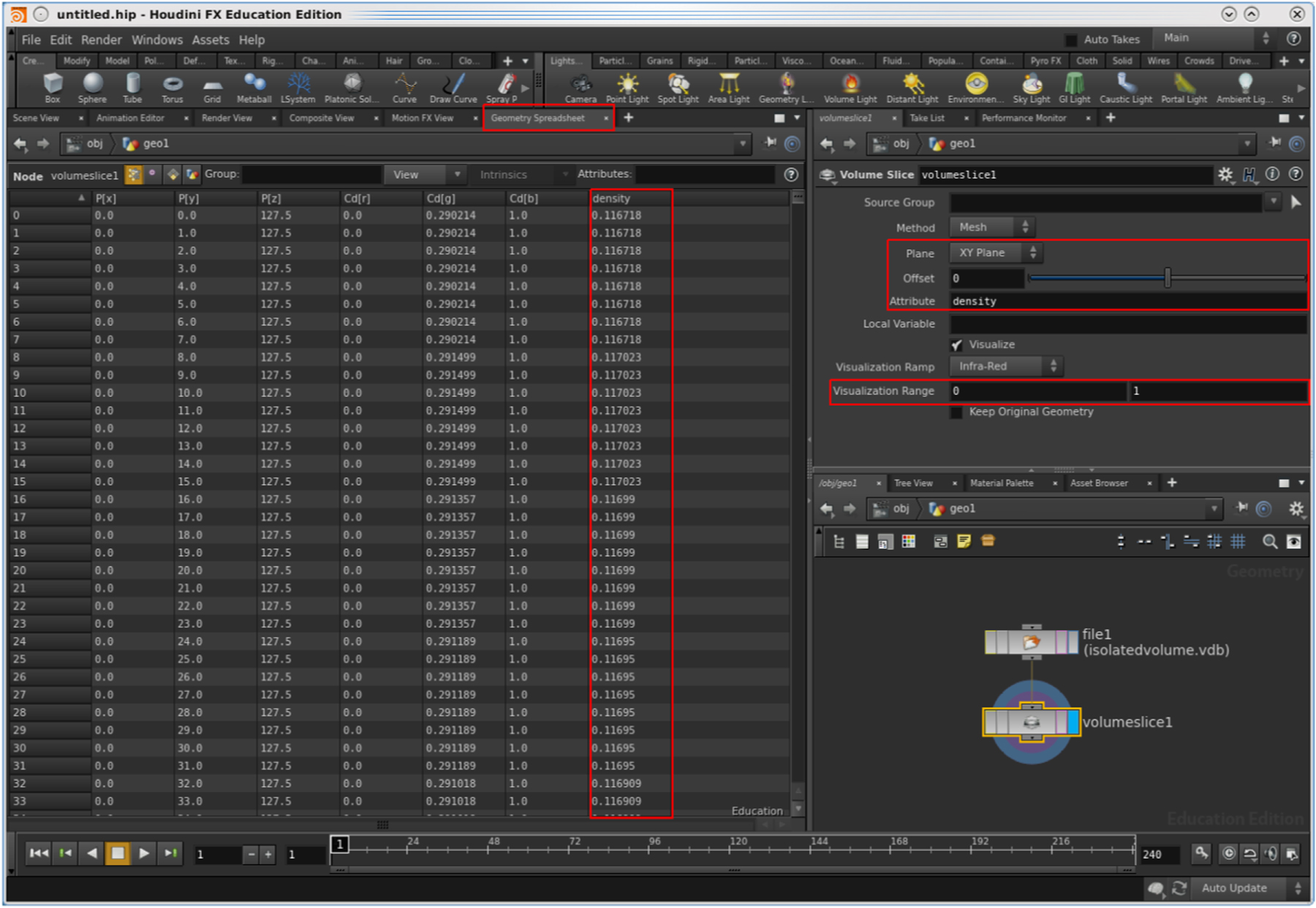Jump to the first frame
Viewport: 1316px width, 908px height.
pyautogui.click(x=39, y=853)
